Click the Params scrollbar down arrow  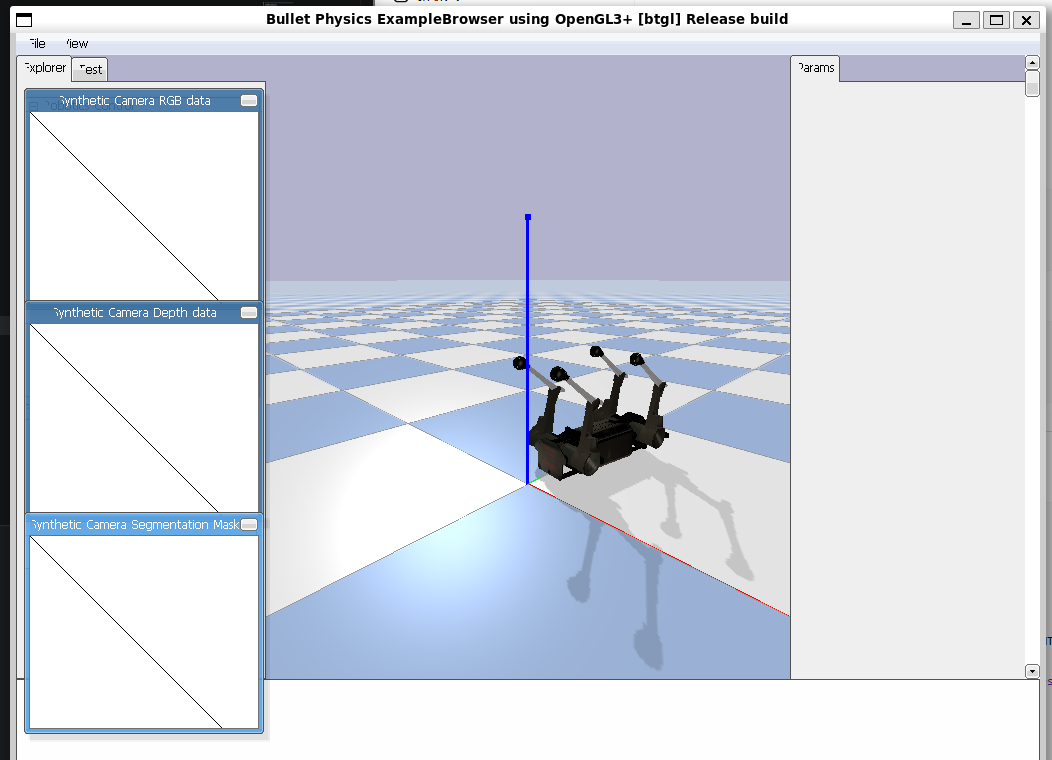(x=1032, y=671)
